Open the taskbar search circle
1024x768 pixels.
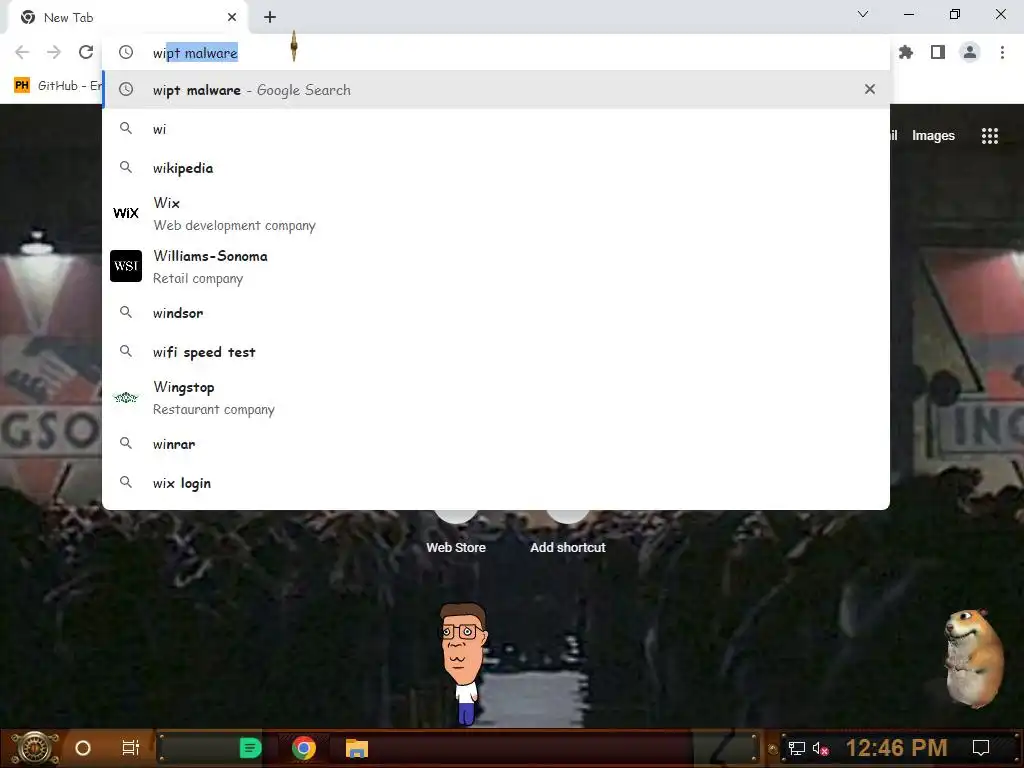(x=83, y=748)
